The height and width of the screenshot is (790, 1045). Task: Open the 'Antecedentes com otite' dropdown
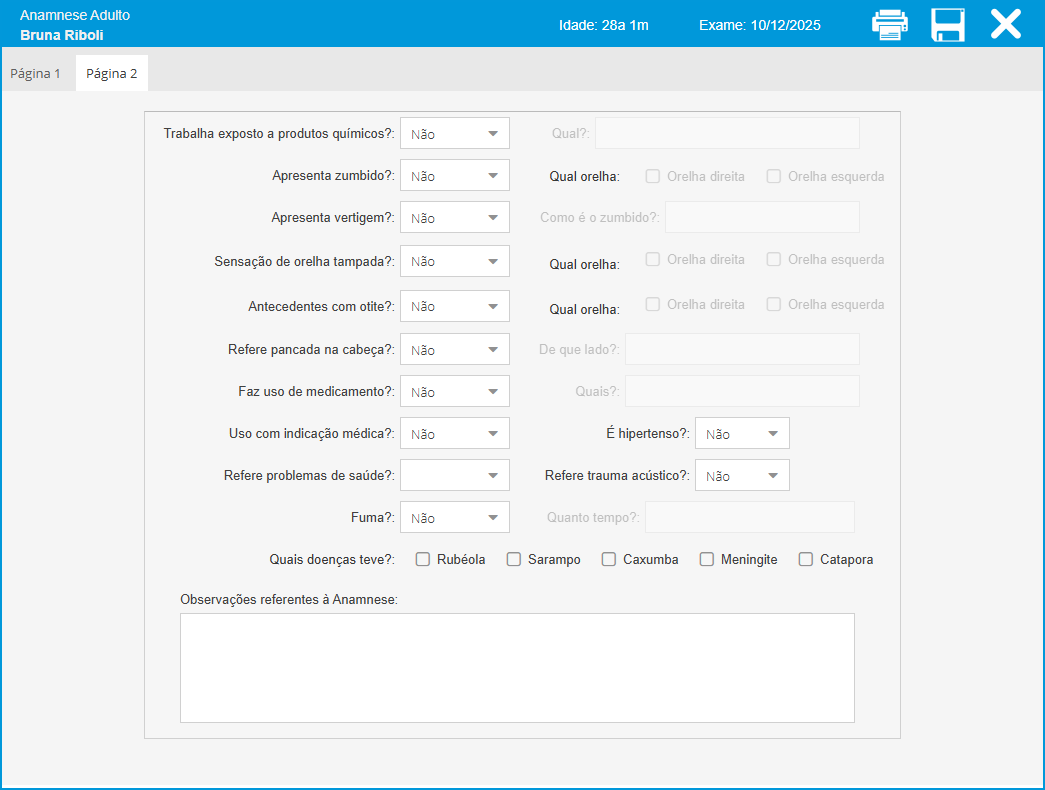click(455, 306)
